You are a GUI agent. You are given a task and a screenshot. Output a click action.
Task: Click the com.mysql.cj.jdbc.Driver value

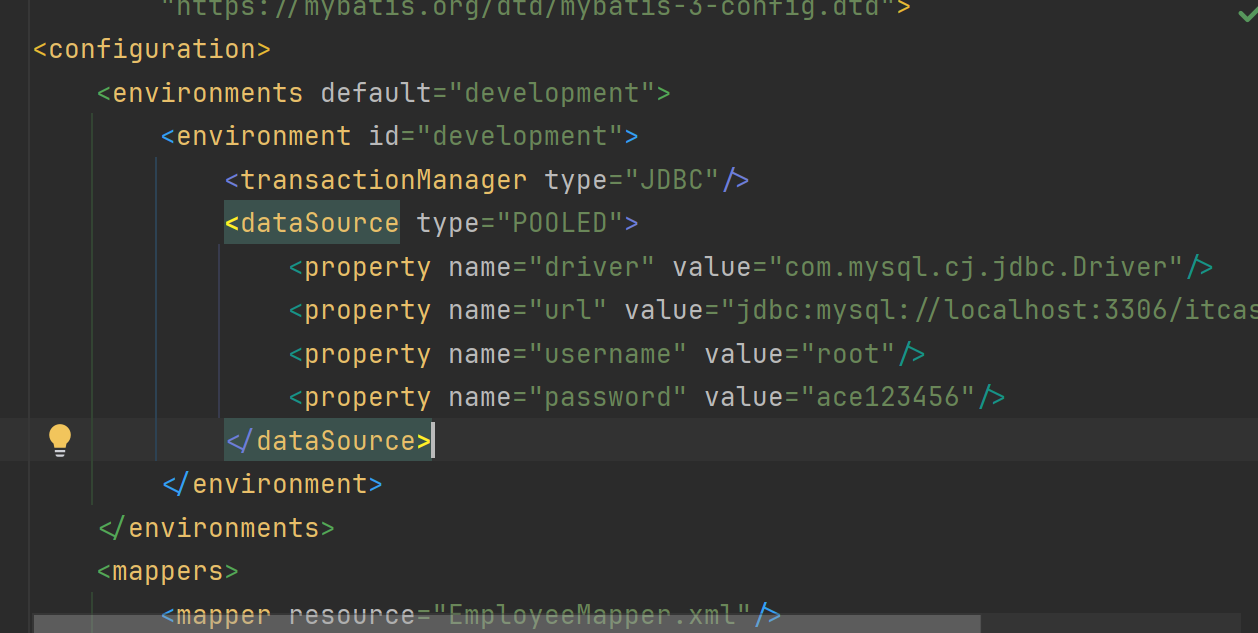976,267
